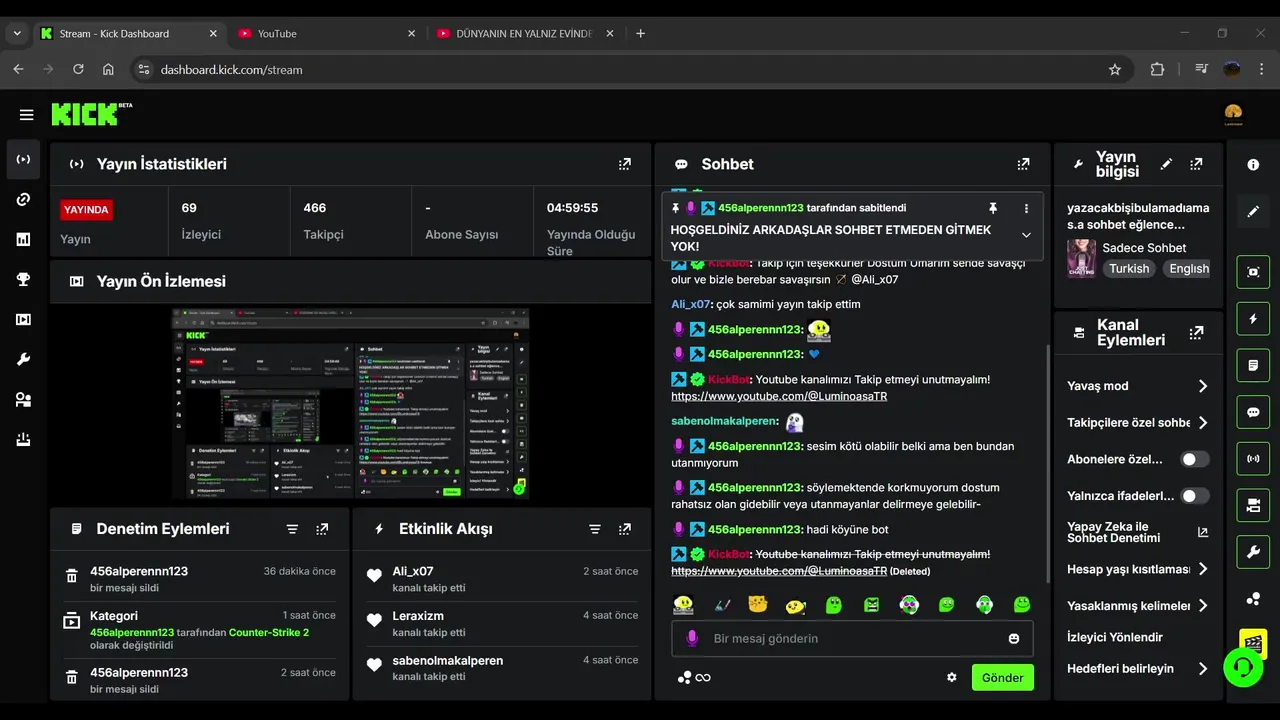This screenshot has height=720, width=1280.
Task: Expand the Yavaş mod option
Action: coord(1203,386)
